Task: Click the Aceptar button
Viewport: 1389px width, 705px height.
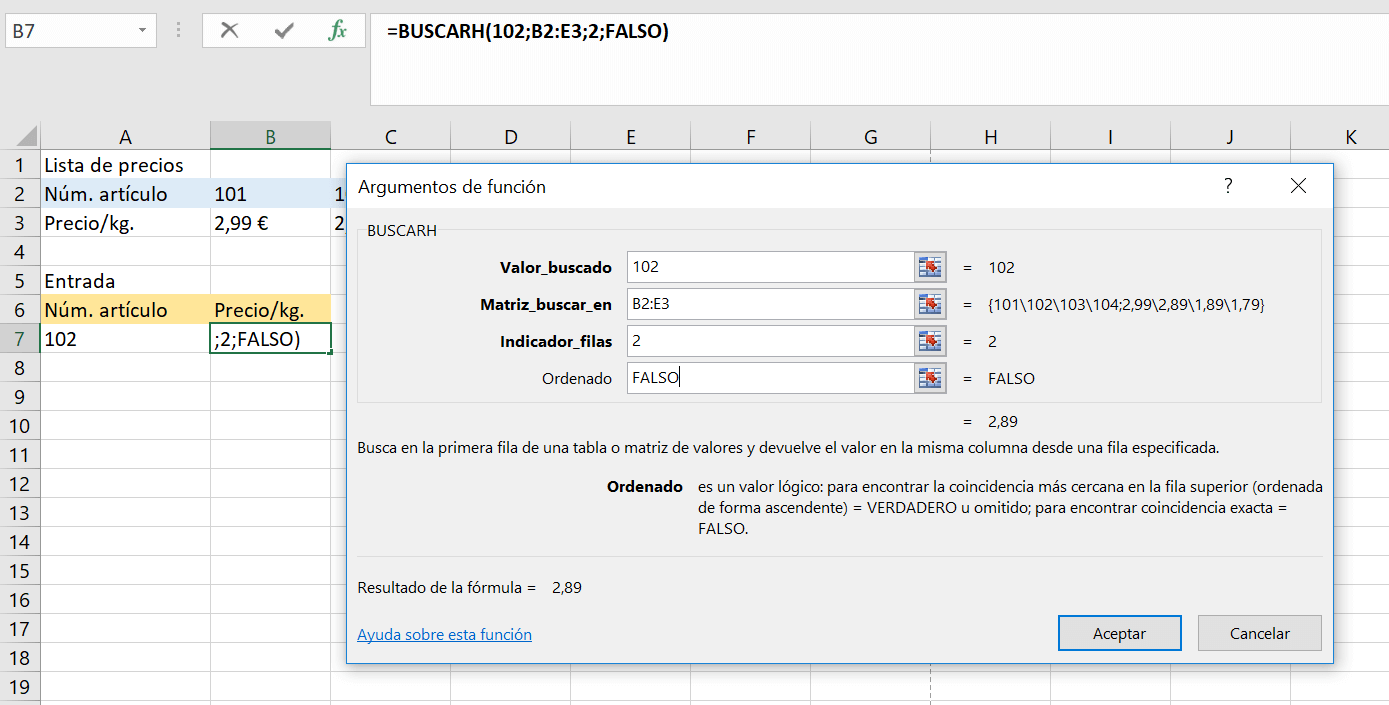Action: point(1119,633)
